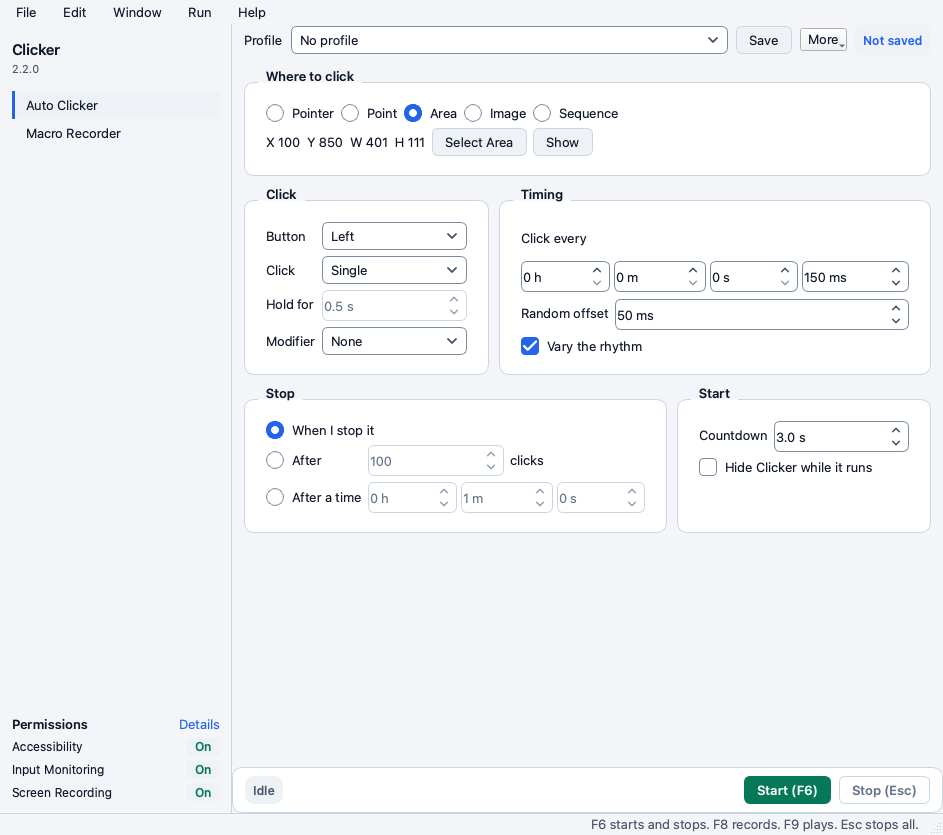The image size is (943, 835).
Task: Open the More dropdown button
Action: (x=823, y=40)
